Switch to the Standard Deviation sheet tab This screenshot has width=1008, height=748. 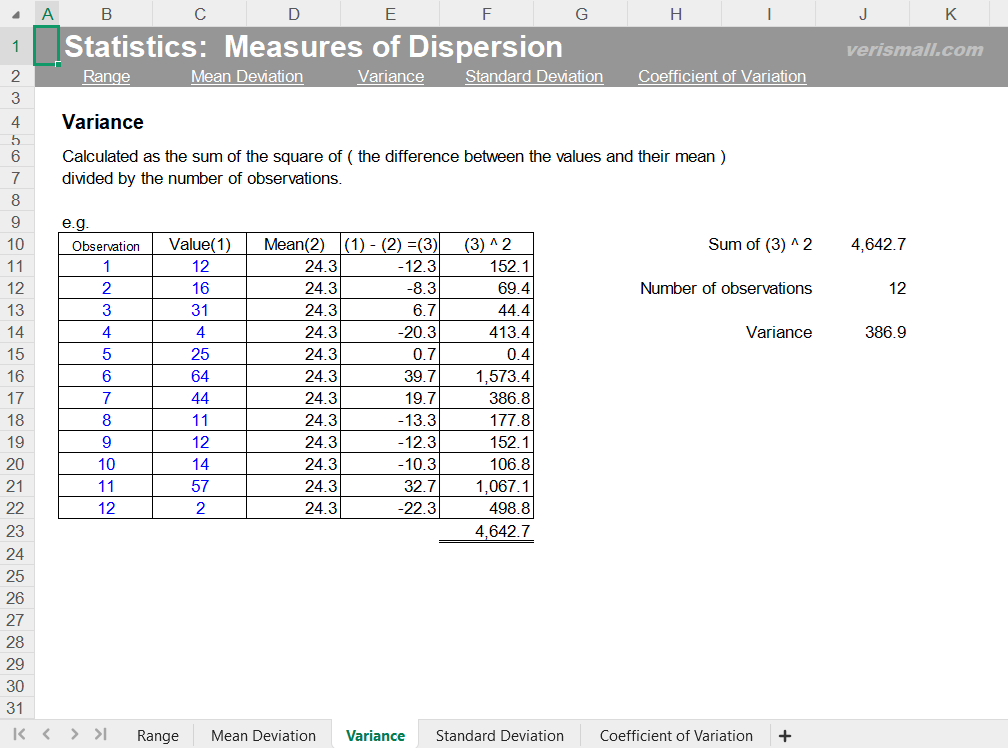pyautogui.click(x=499, y=735)
